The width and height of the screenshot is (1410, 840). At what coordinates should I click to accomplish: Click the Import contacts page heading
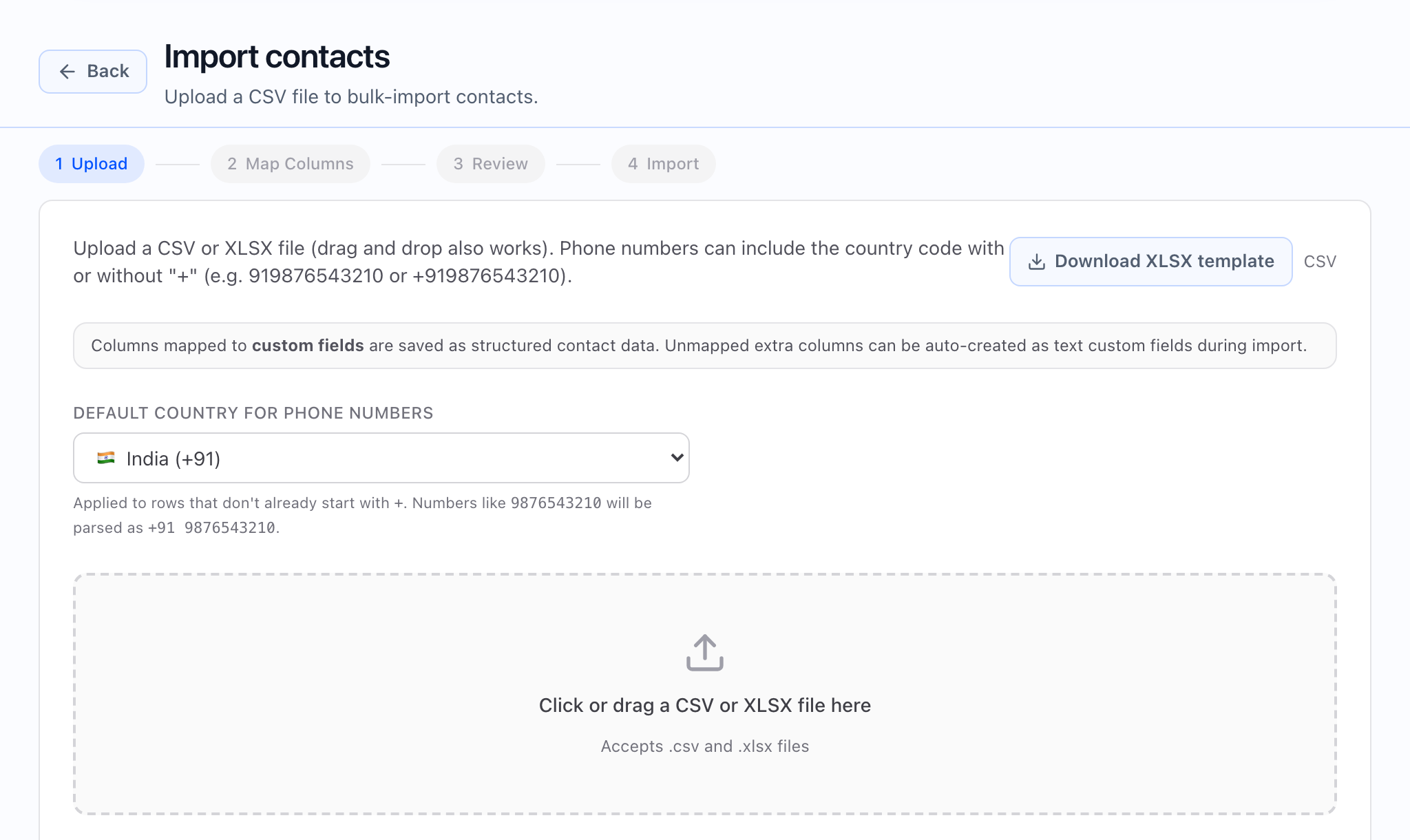[277, 56]
